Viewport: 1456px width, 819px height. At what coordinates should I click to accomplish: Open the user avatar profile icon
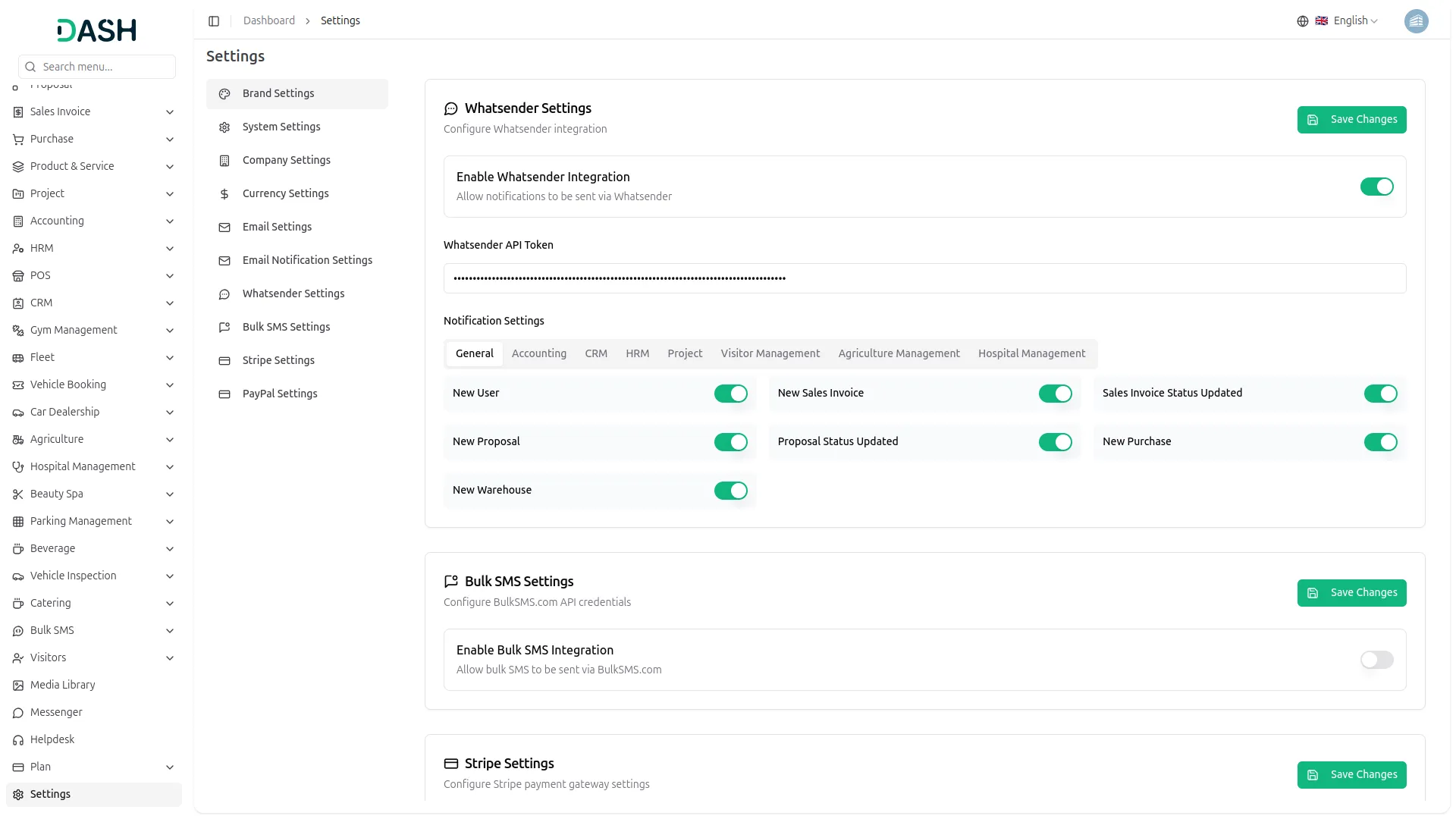(x=1416, y=21)
